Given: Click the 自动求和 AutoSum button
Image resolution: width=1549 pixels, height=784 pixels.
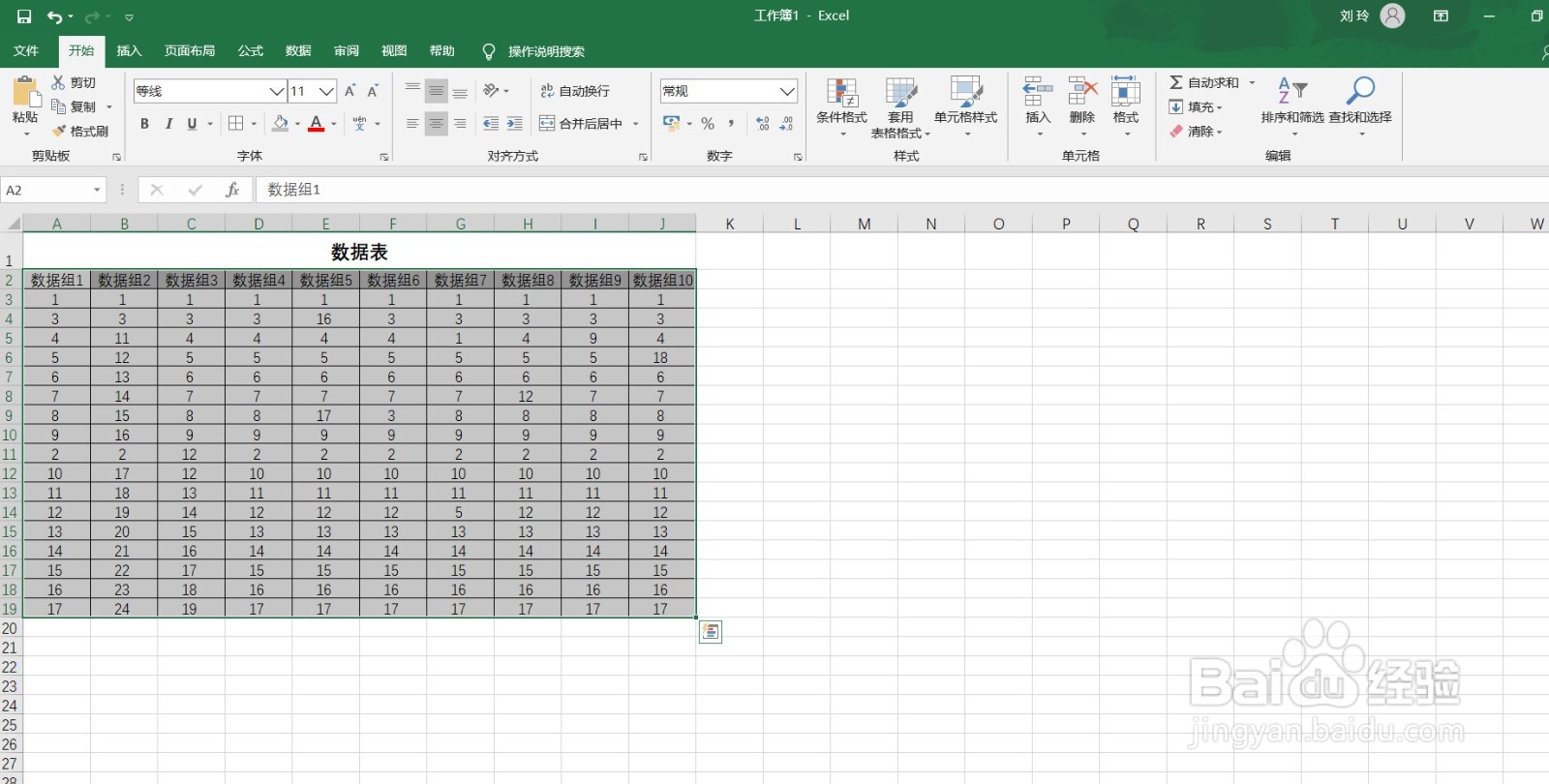Looking at the screenshot, I should 1204,82.
